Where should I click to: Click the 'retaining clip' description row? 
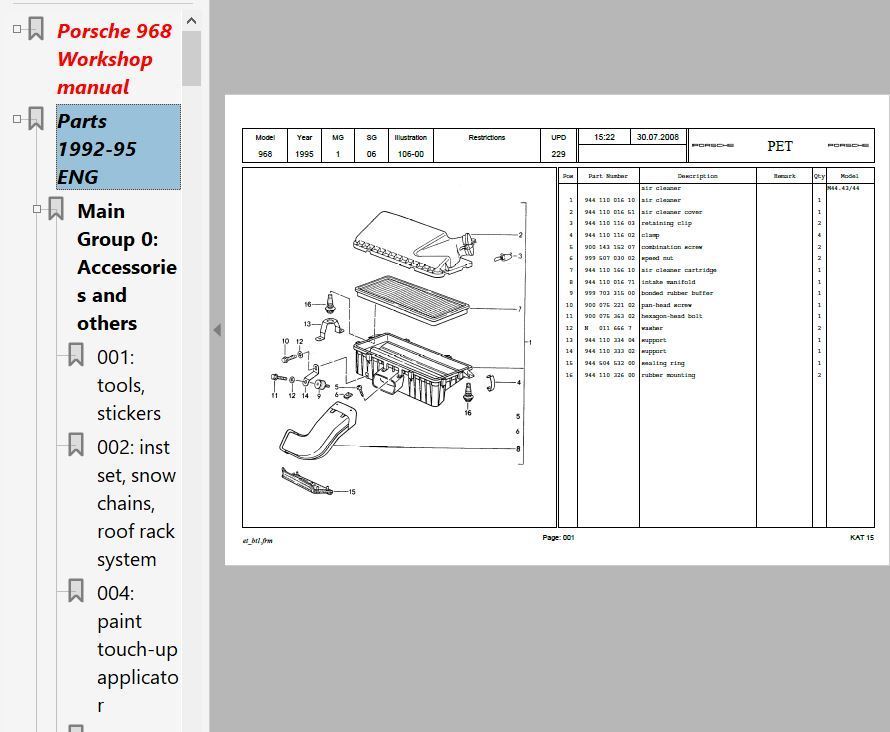666,223
